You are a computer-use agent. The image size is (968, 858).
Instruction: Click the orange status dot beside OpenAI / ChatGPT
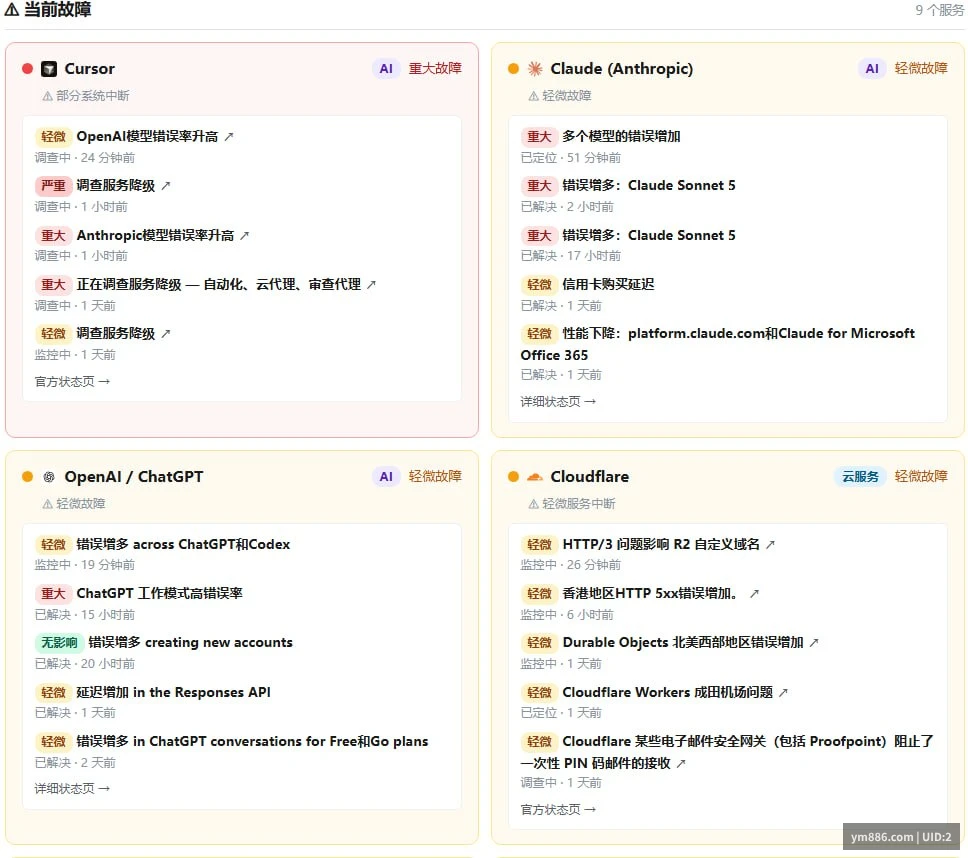coord(27,477)
